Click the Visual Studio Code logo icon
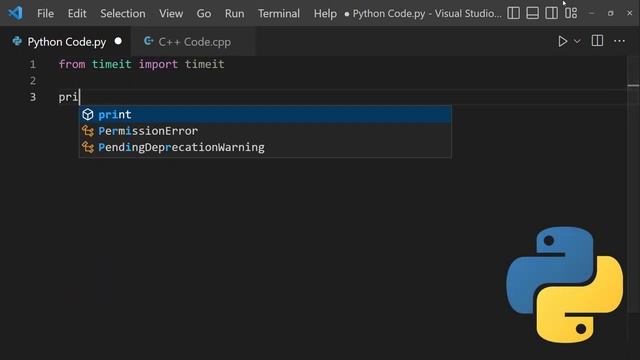Screen dimensions: 640x360 [x=16, y=13]
